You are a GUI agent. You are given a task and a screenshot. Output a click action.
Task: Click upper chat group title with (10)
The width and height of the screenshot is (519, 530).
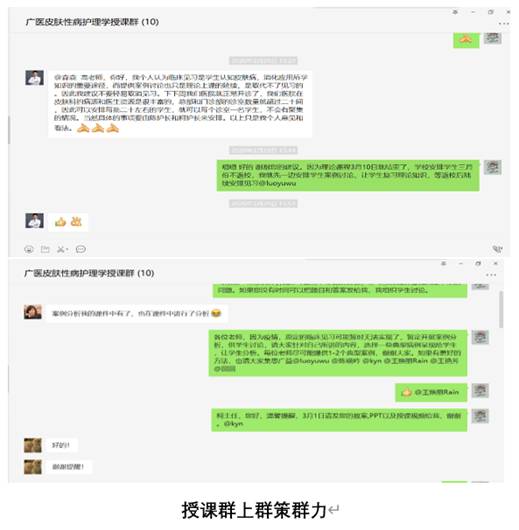click(x=92, y=22)
